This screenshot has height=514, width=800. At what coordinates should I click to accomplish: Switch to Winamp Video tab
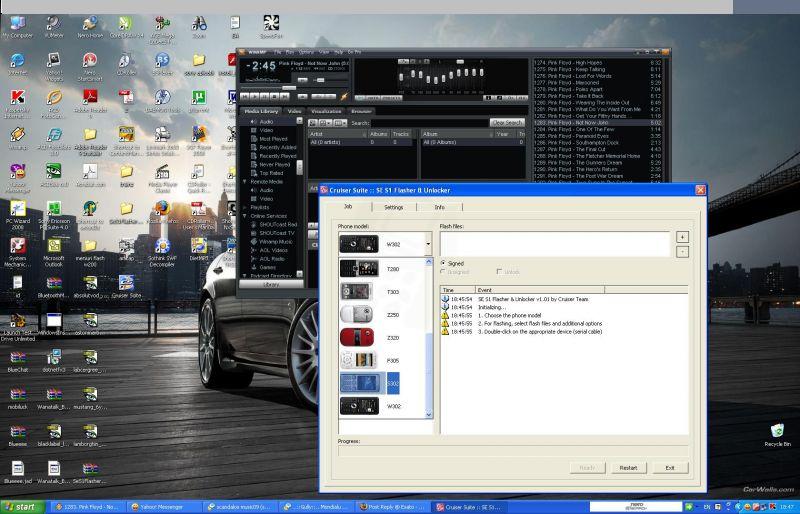pyautogui.click(x=294, y=111)
